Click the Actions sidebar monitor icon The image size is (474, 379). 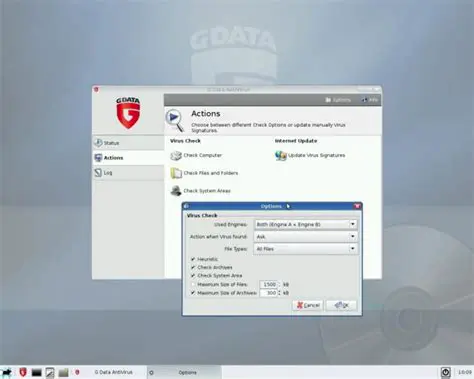tap(98, 158)
